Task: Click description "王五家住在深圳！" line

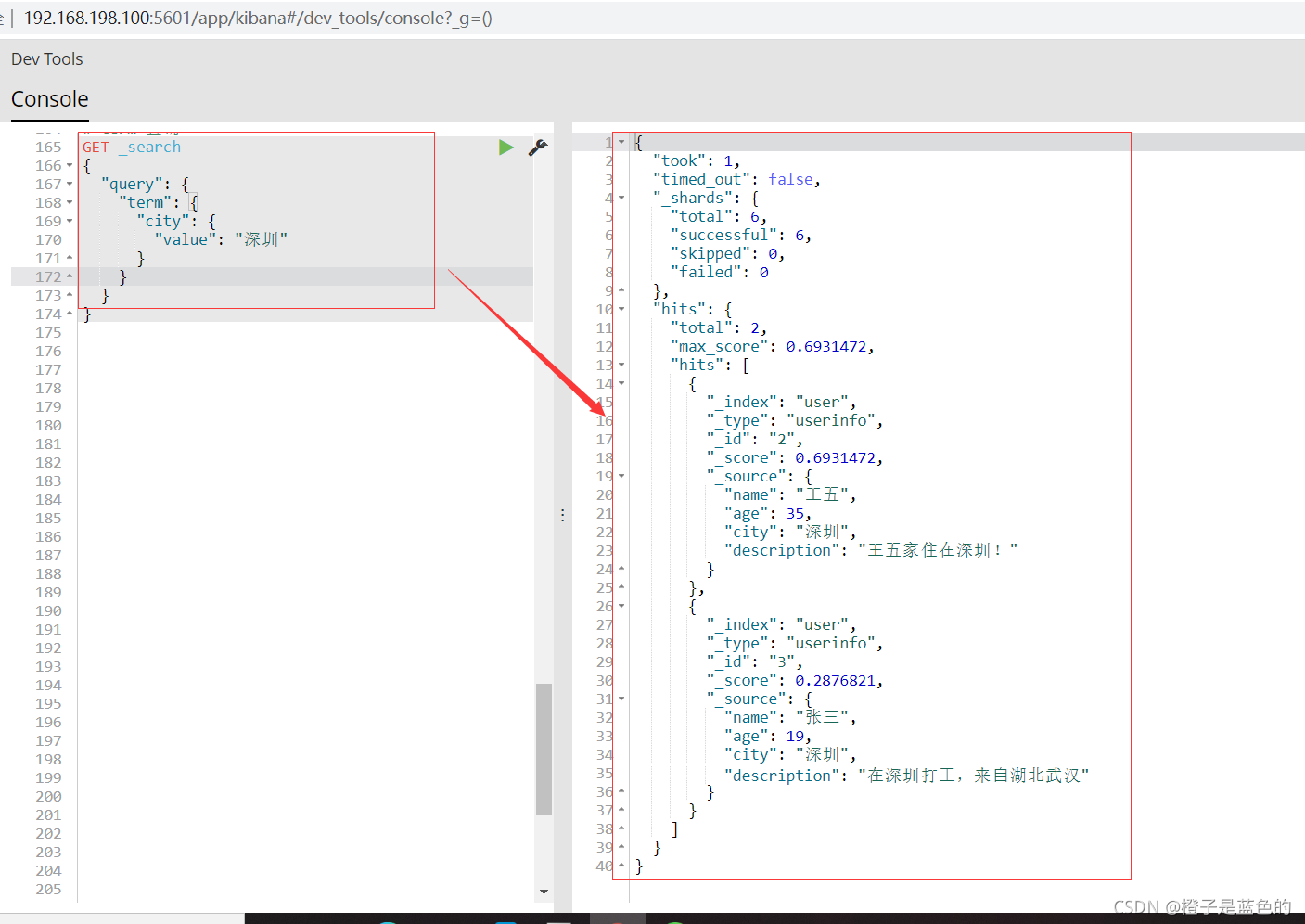Action: click(871, 550)
